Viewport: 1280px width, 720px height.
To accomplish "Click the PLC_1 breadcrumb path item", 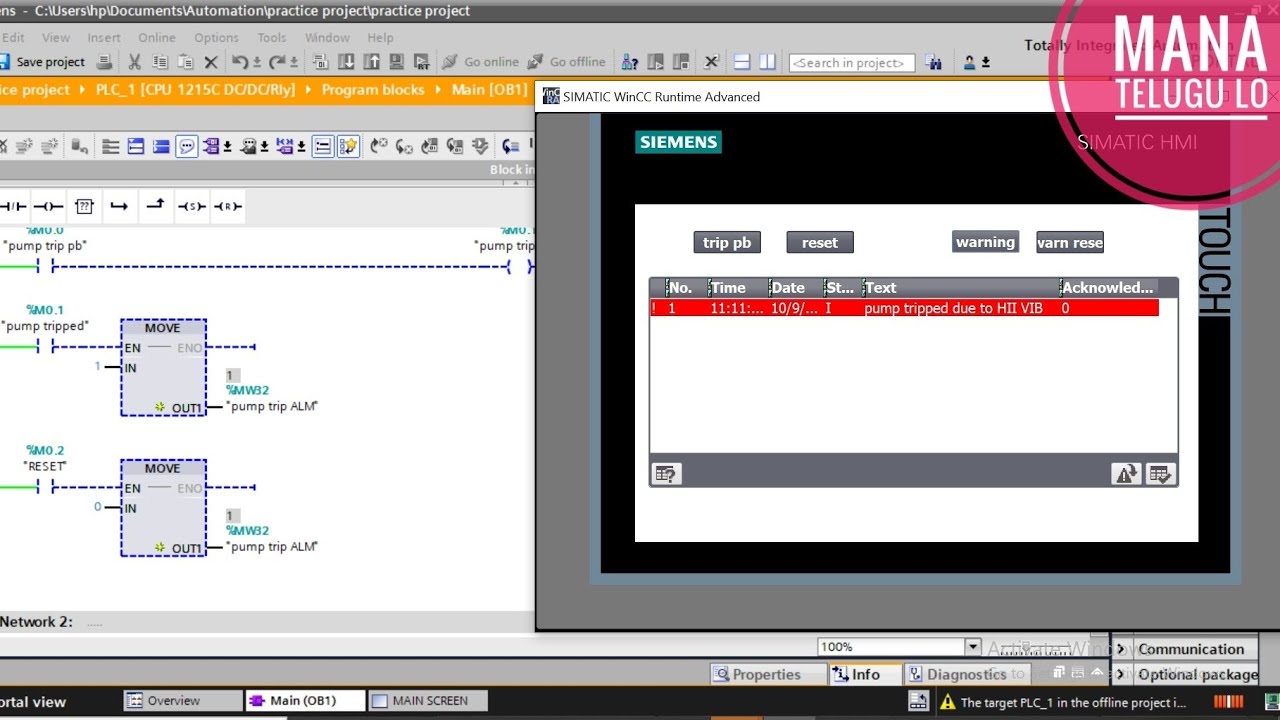I will 195,90.
